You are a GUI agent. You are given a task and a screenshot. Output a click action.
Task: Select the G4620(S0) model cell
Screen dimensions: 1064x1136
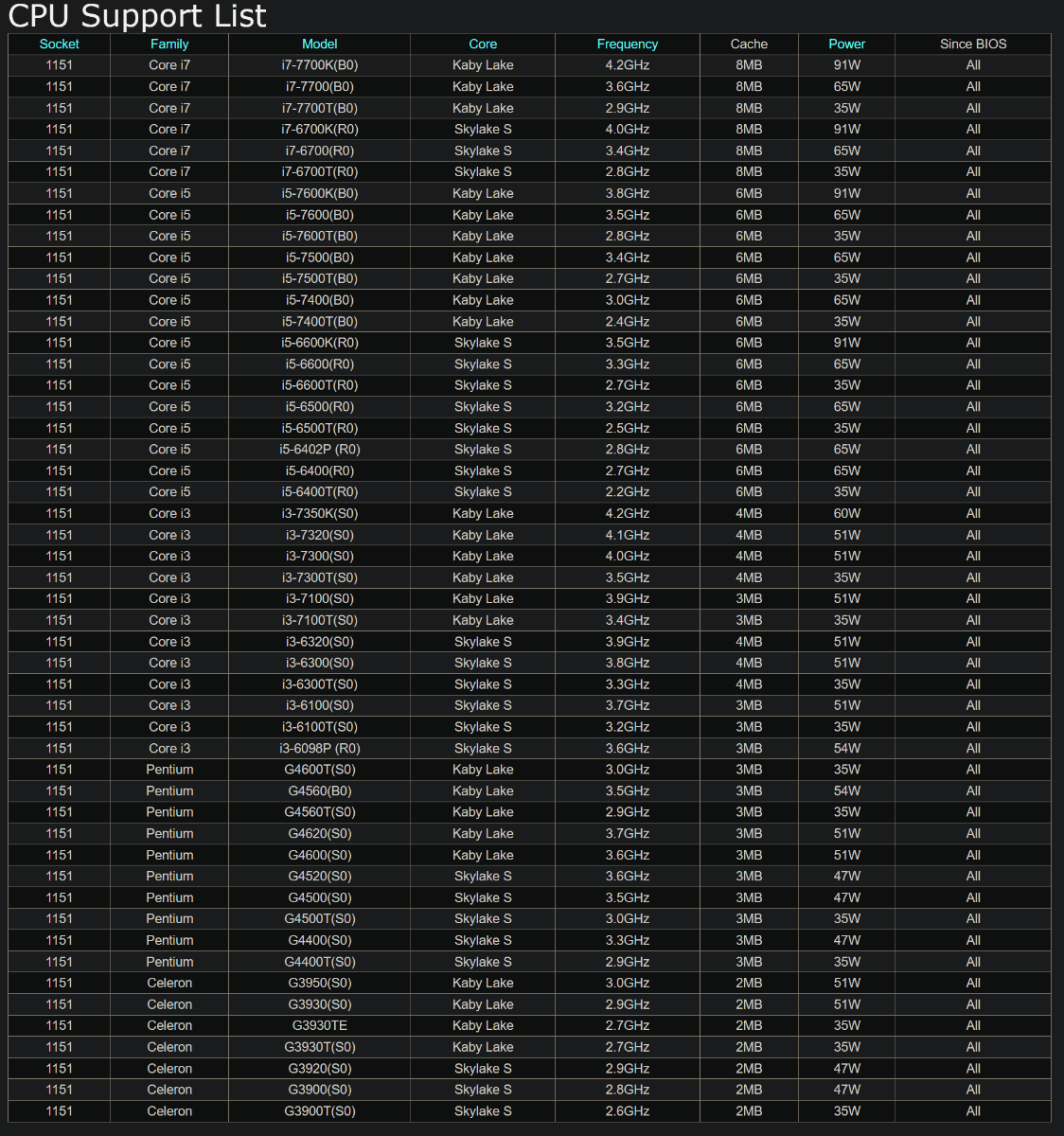click(320, 833)
